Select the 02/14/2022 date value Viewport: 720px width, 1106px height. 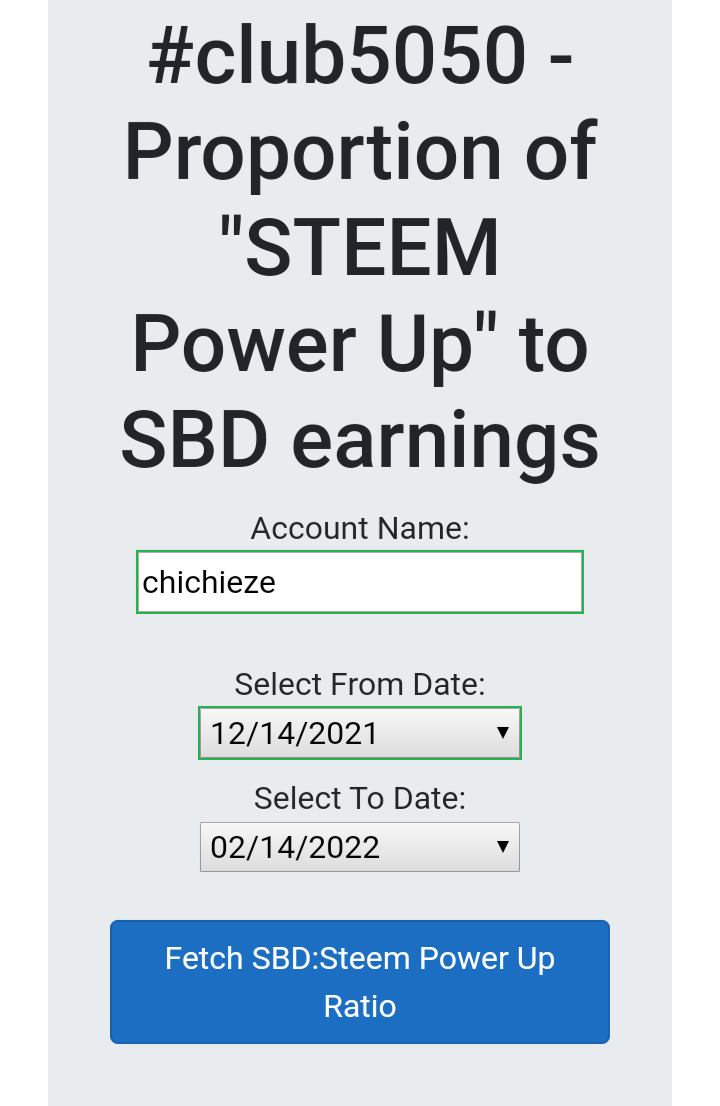pos(295,847)
